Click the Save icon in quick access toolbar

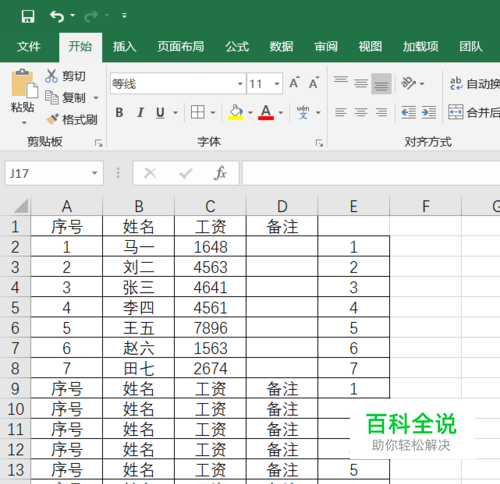[28, 16]
